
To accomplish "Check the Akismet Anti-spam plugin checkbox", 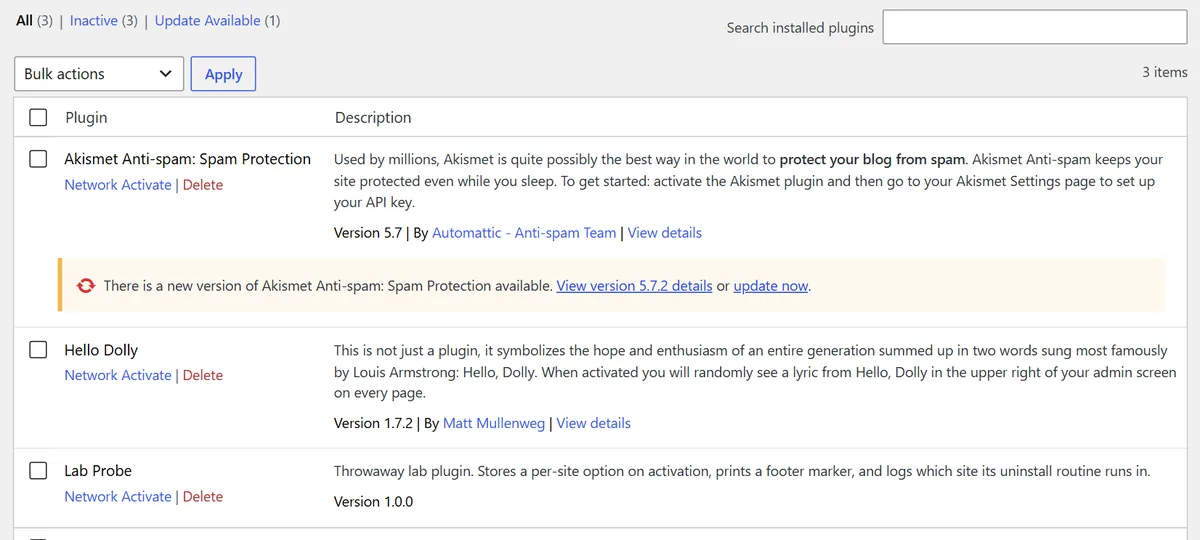I will pyautogui.click(x=38, y=159).
